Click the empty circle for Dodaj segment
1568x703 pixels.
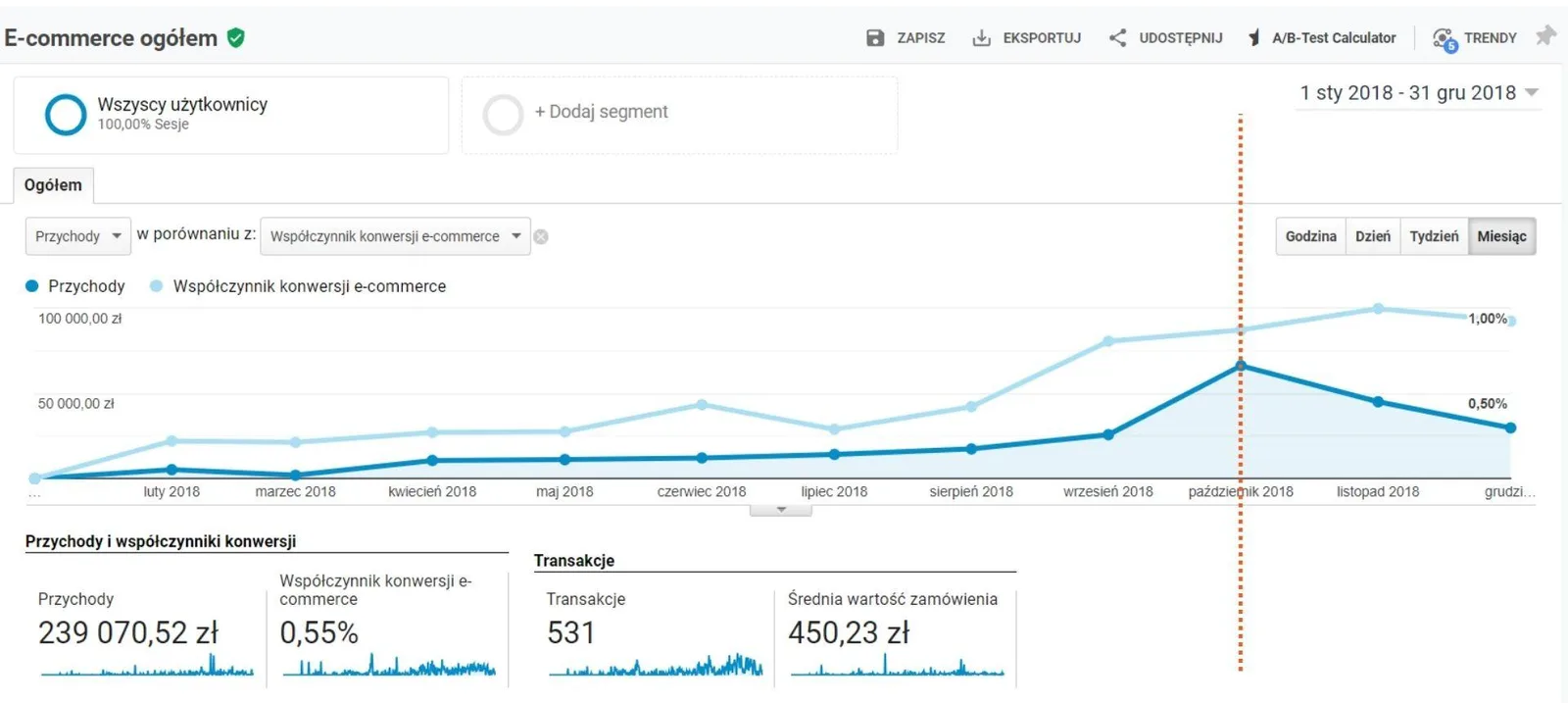point(503,115)
